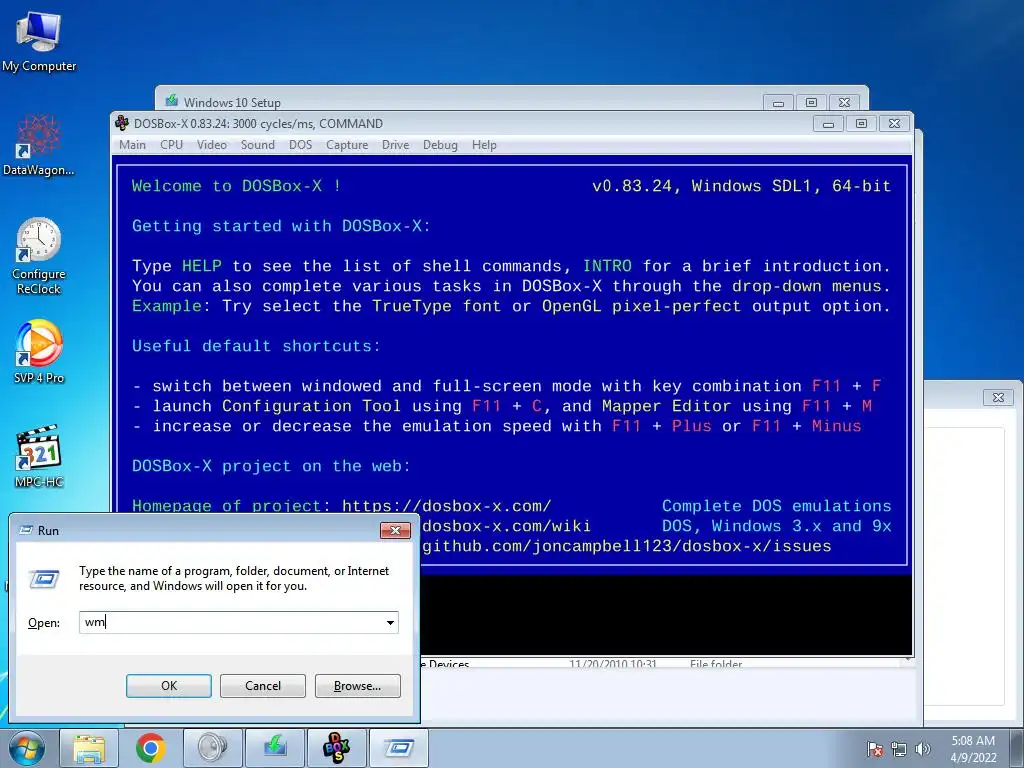Click the Windows 10 Setup title icon
1024x768 pixels.
(172, 101)
